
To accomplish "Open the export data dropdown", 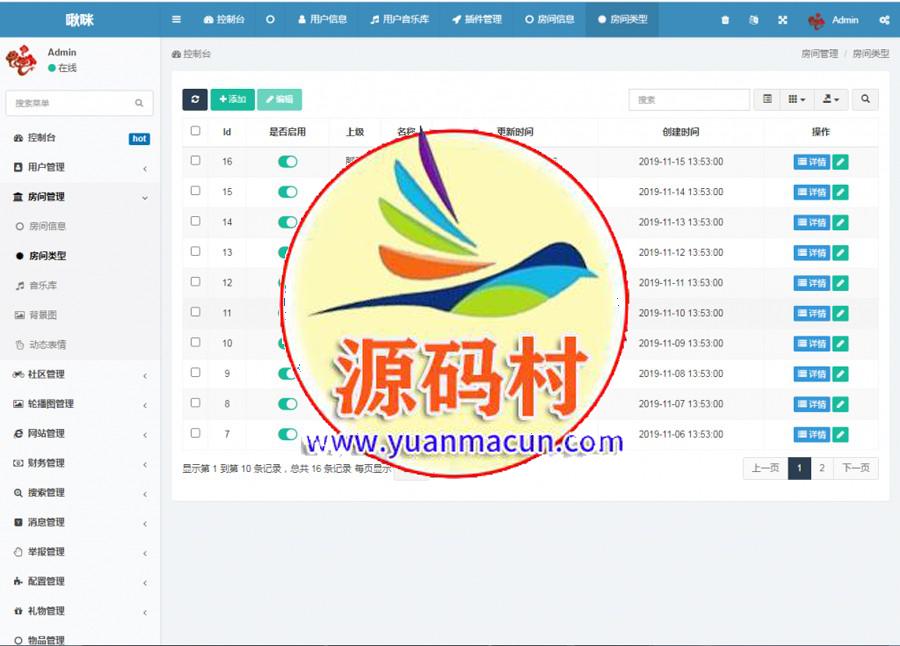I will pos(830,99).
